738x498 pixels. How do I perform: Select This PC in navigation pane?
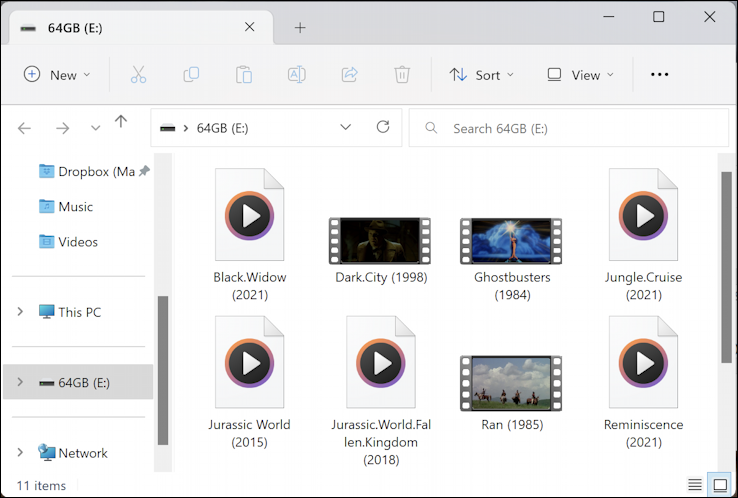[x=70, y=312]
